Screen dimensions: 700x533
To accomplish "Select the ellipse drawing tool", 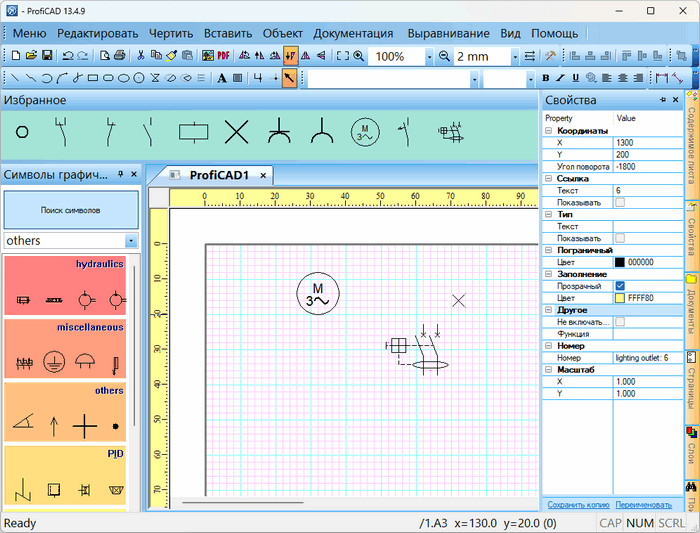I will [124, 77].
